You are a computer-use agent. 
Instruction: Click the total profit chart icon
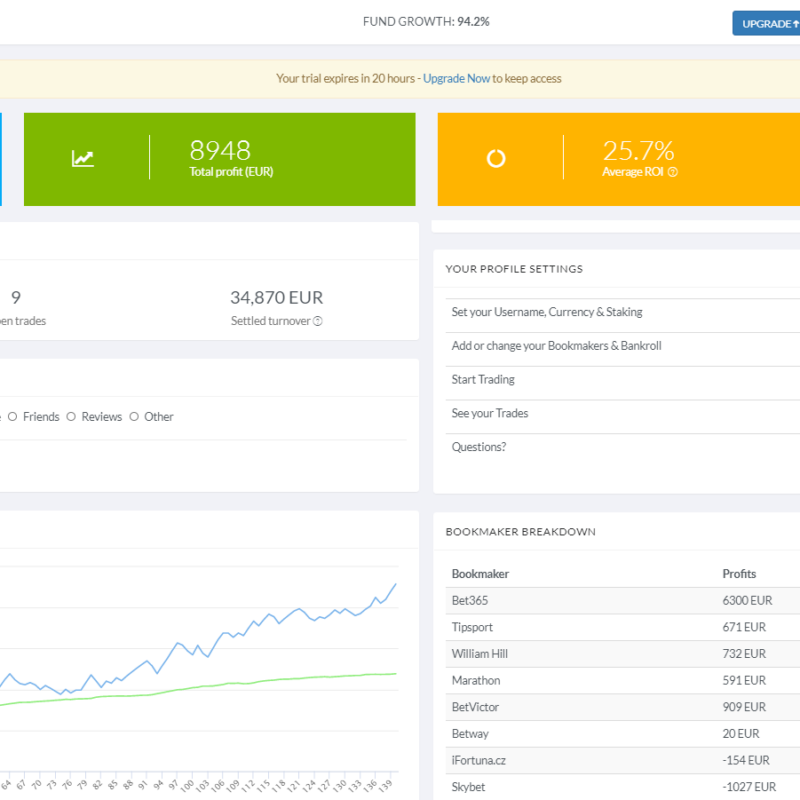[83, 158]
